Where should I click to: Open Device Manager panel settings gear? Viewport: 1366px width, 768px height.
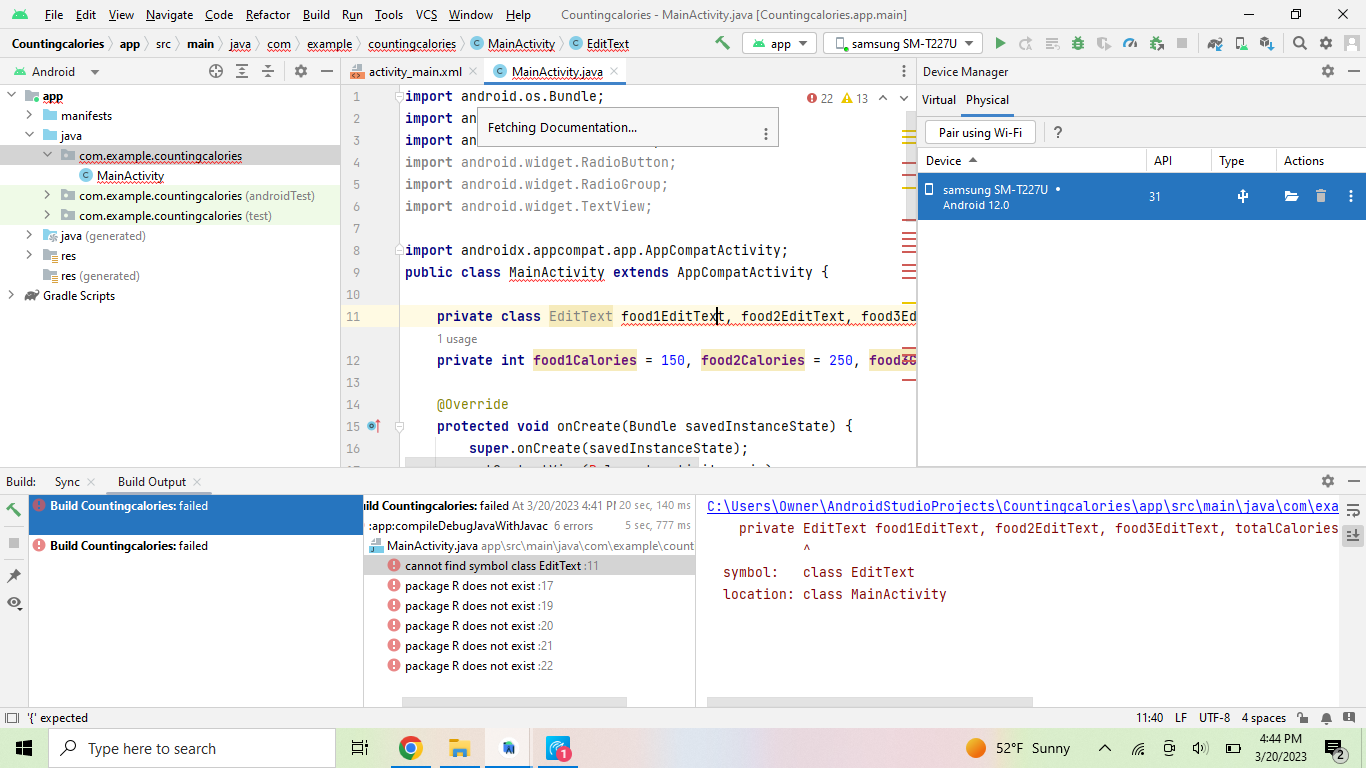click(1328, 71)
